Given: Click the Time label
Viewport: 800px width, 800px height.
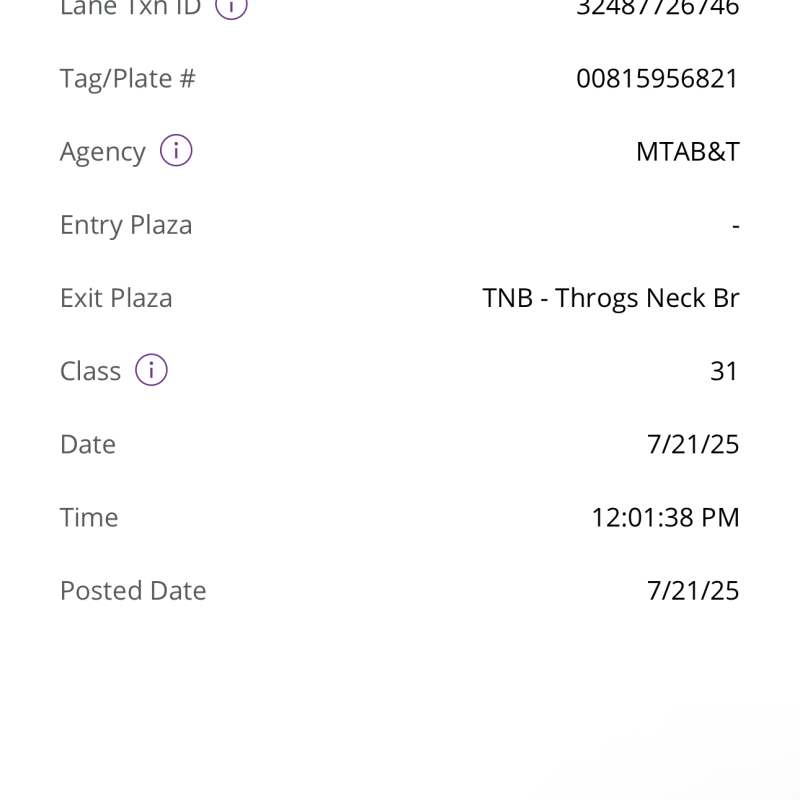Looking at the screenshot, I should point(89,517).
